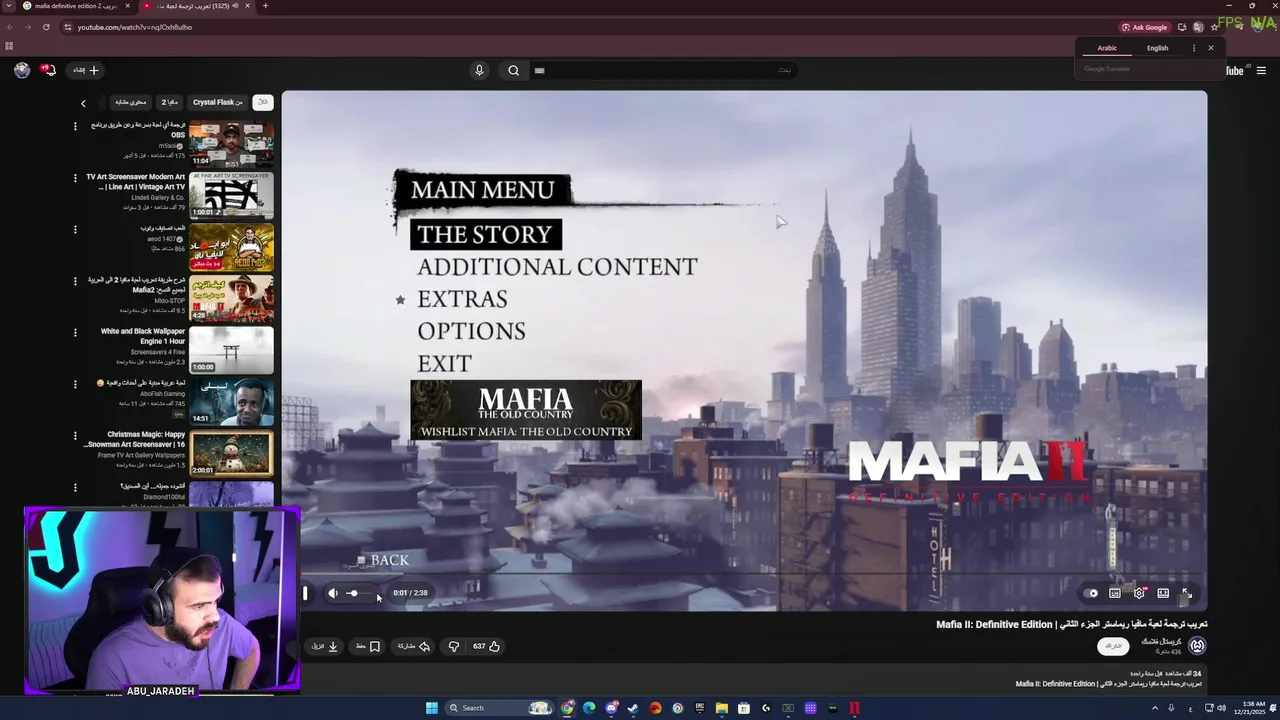Enter fullscreen in the video player

1187,593
